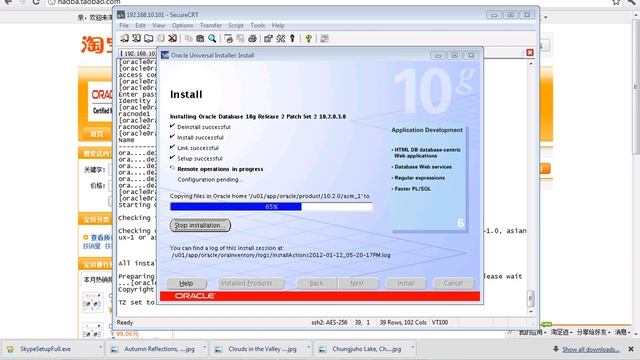
Task: Click the Find magnifier toolbar icon
Action: coord(212,38)
